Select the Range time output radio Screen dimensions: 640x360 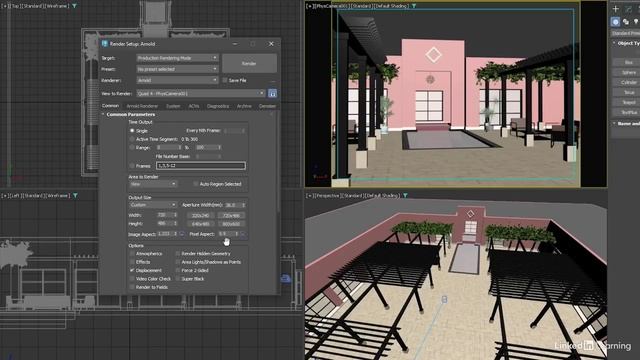(x=132, y=148)
